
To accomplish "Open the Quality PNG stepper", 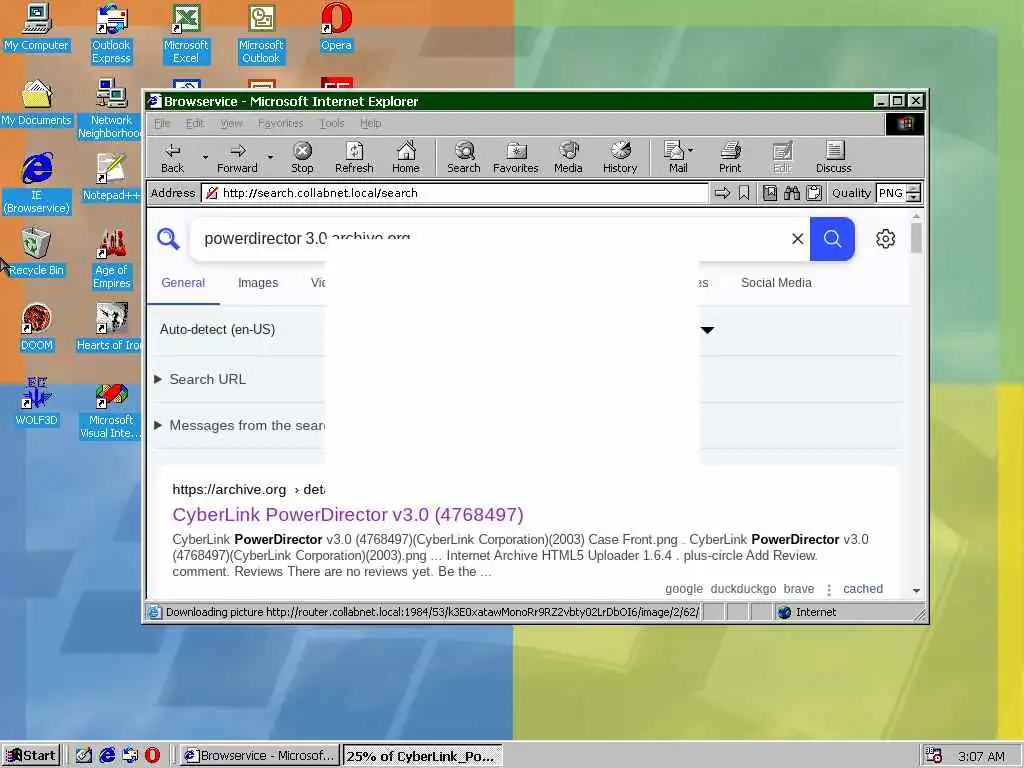I will pos(914,193).
